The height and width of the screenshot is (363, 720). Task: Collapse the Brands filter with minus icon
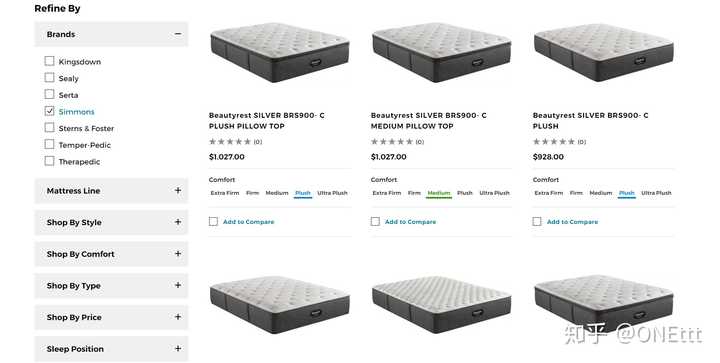click(x=178, y=34)
